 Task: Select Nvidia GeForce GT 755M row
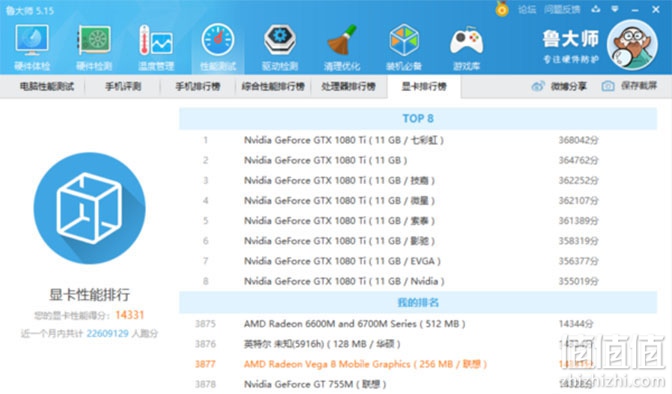pyautogui.click(x=418, y=384)
